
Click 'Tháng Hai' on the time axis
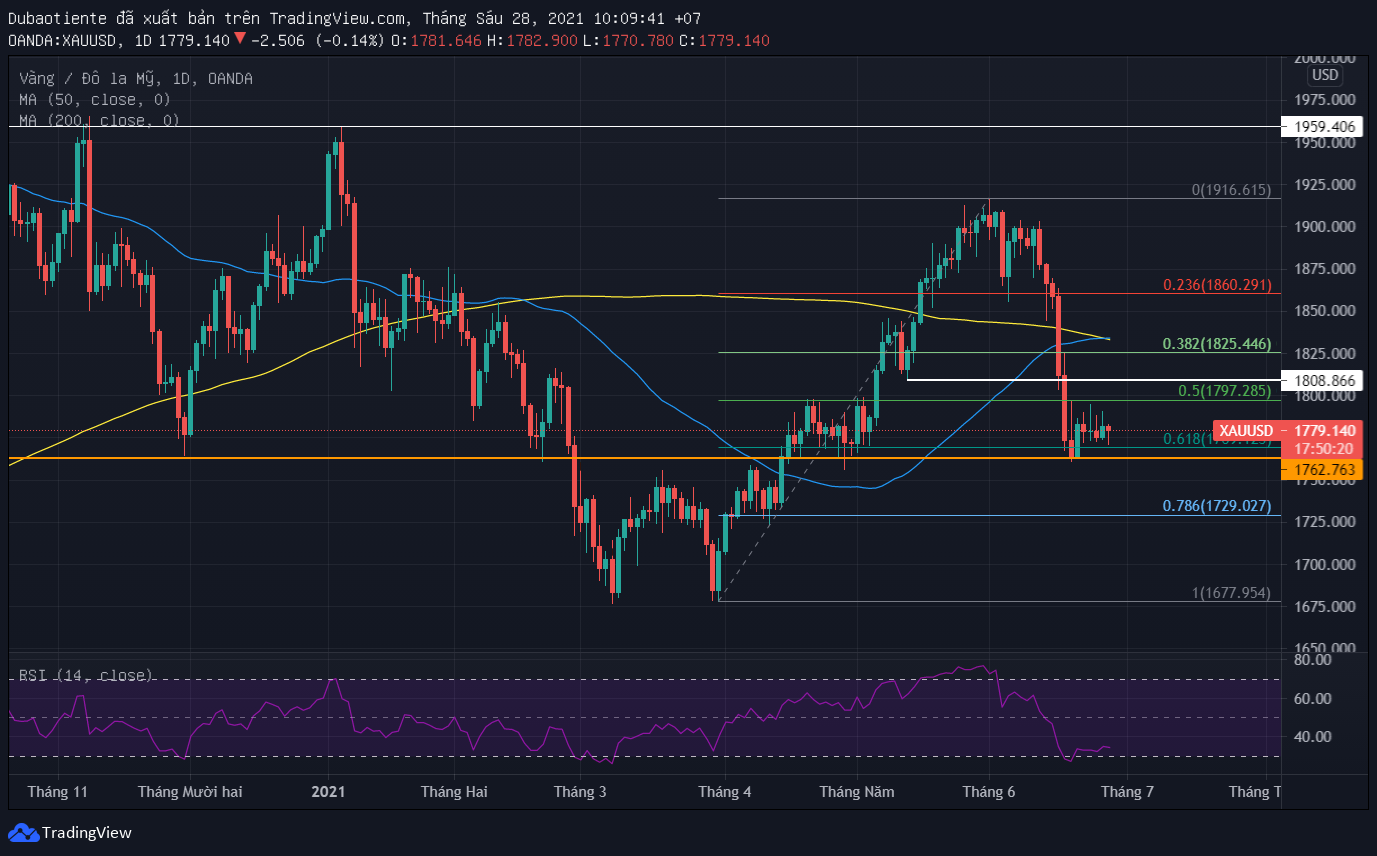pyautogui.click(x=454, y=792)
